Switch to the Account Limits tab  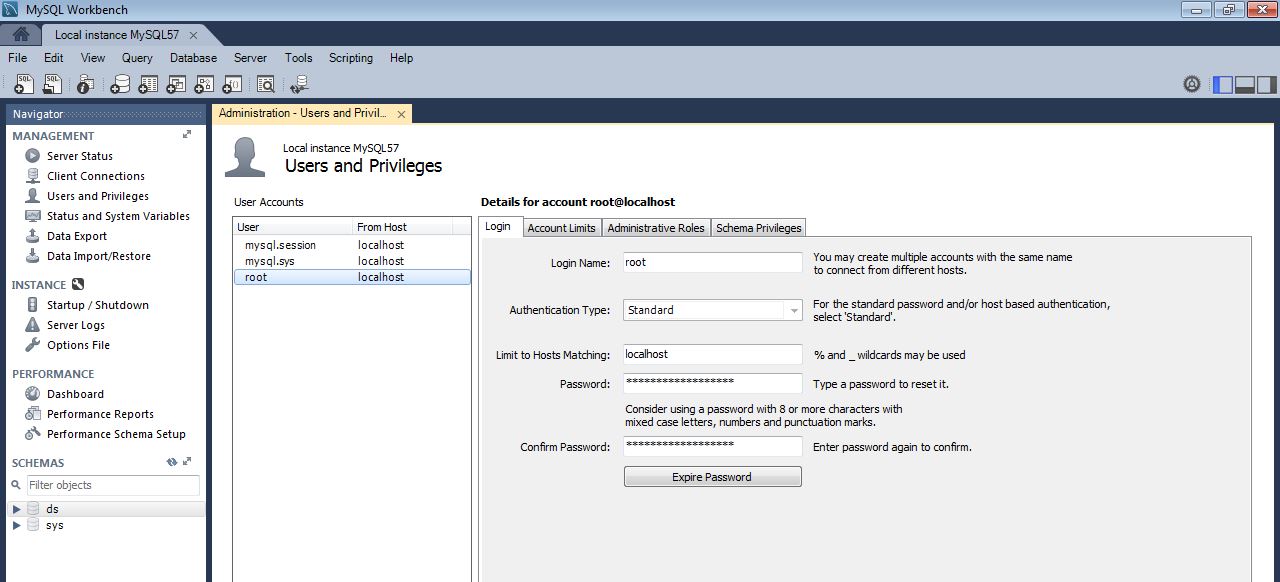561,228
